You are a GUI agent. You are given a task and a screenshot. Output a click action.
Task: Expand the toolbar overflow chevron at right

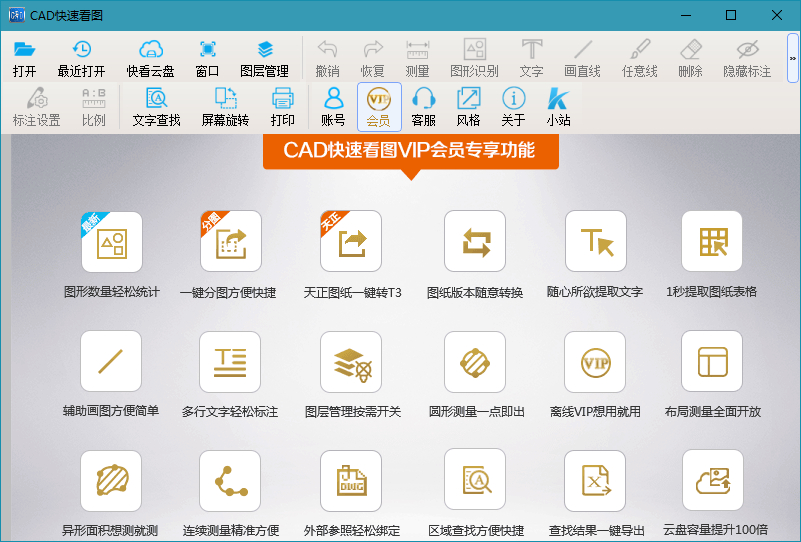point(792,58)
